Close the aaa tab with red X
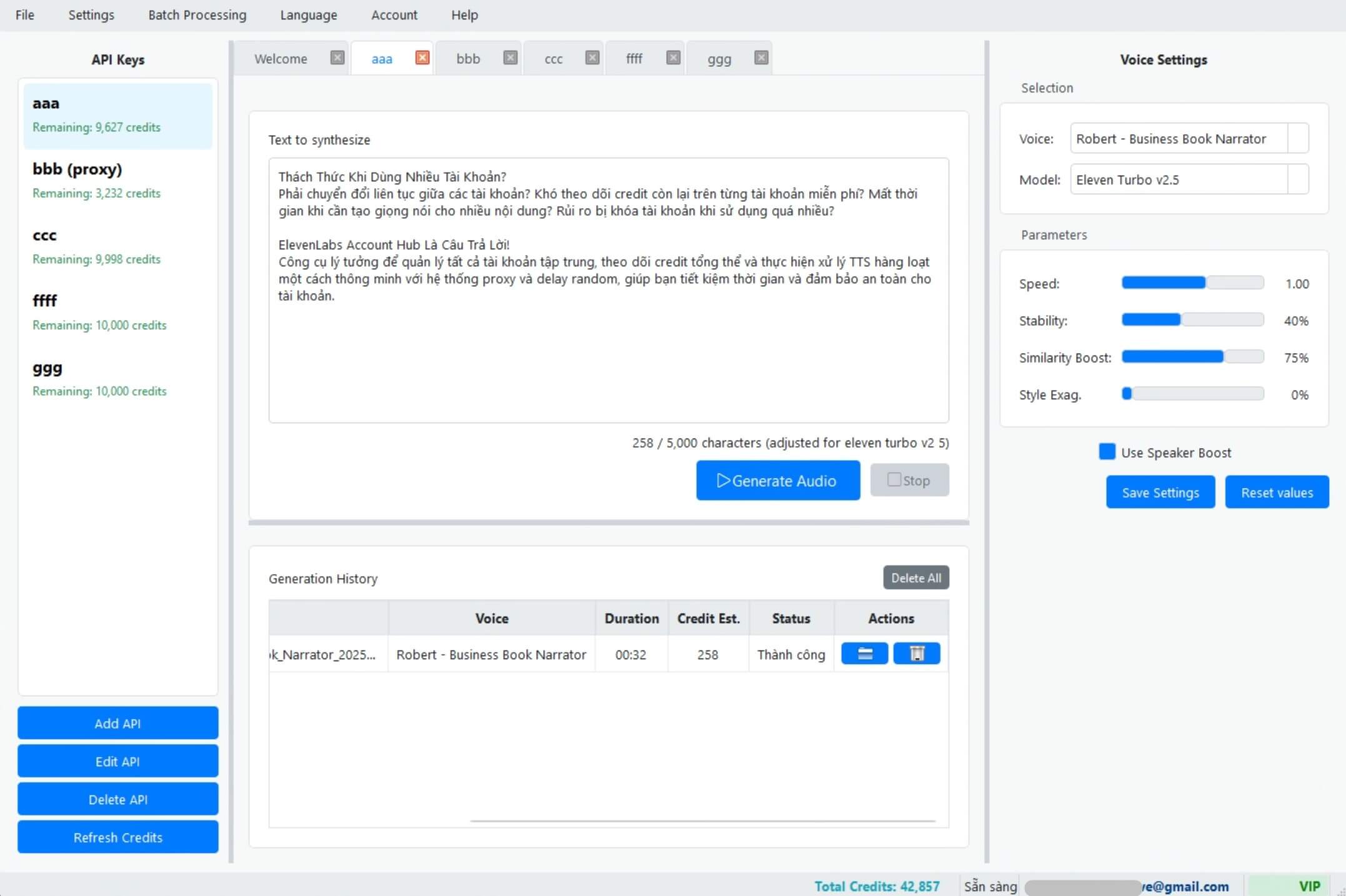1346x896 pixels. click(x=422, y=58)
